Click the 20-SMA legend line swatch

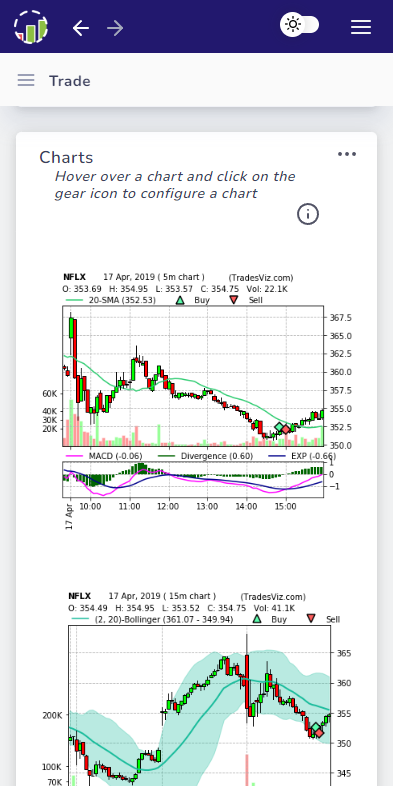(75, 300)
